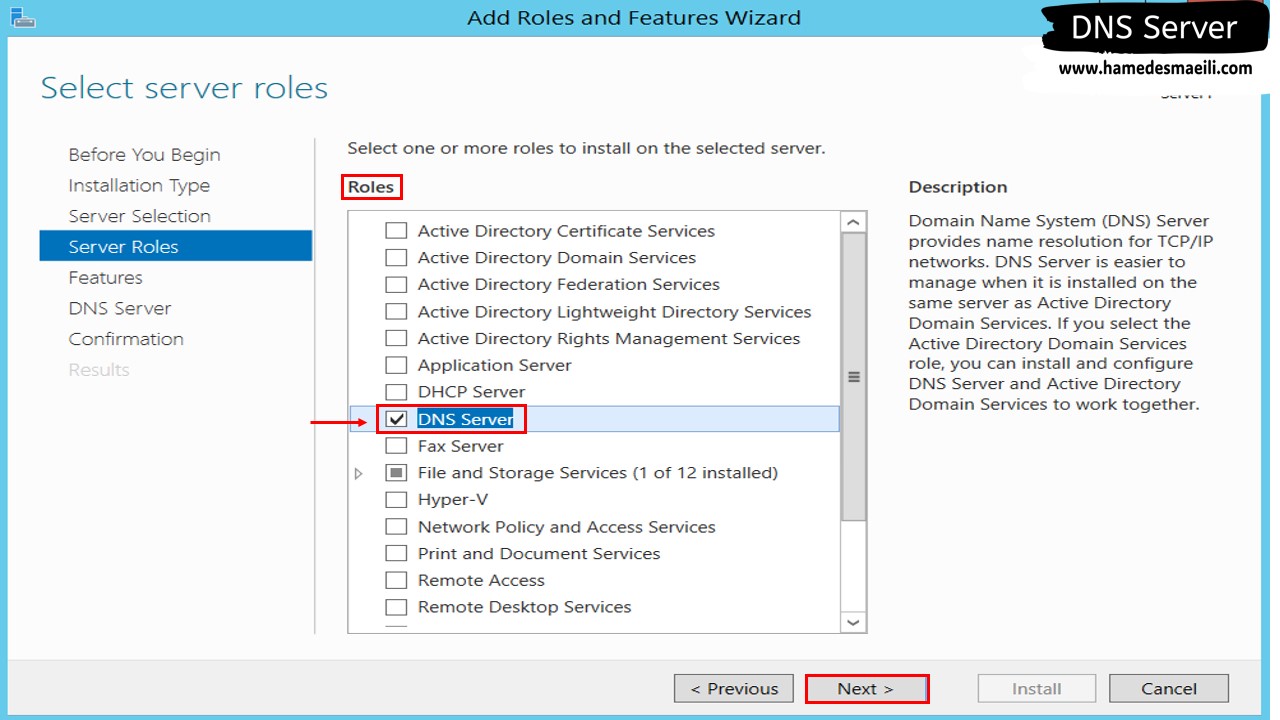This screenshot has width=1280, height=720.
Task: Tick Active Directory Domain Services checkbox
Action: point(397,258)
